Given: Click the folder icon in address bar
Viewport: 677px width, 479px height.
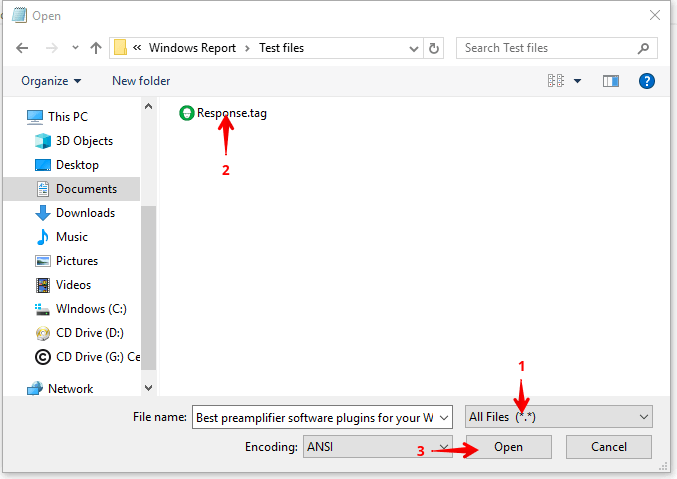Looking at the screenshot, I should [x=120, y=48].
